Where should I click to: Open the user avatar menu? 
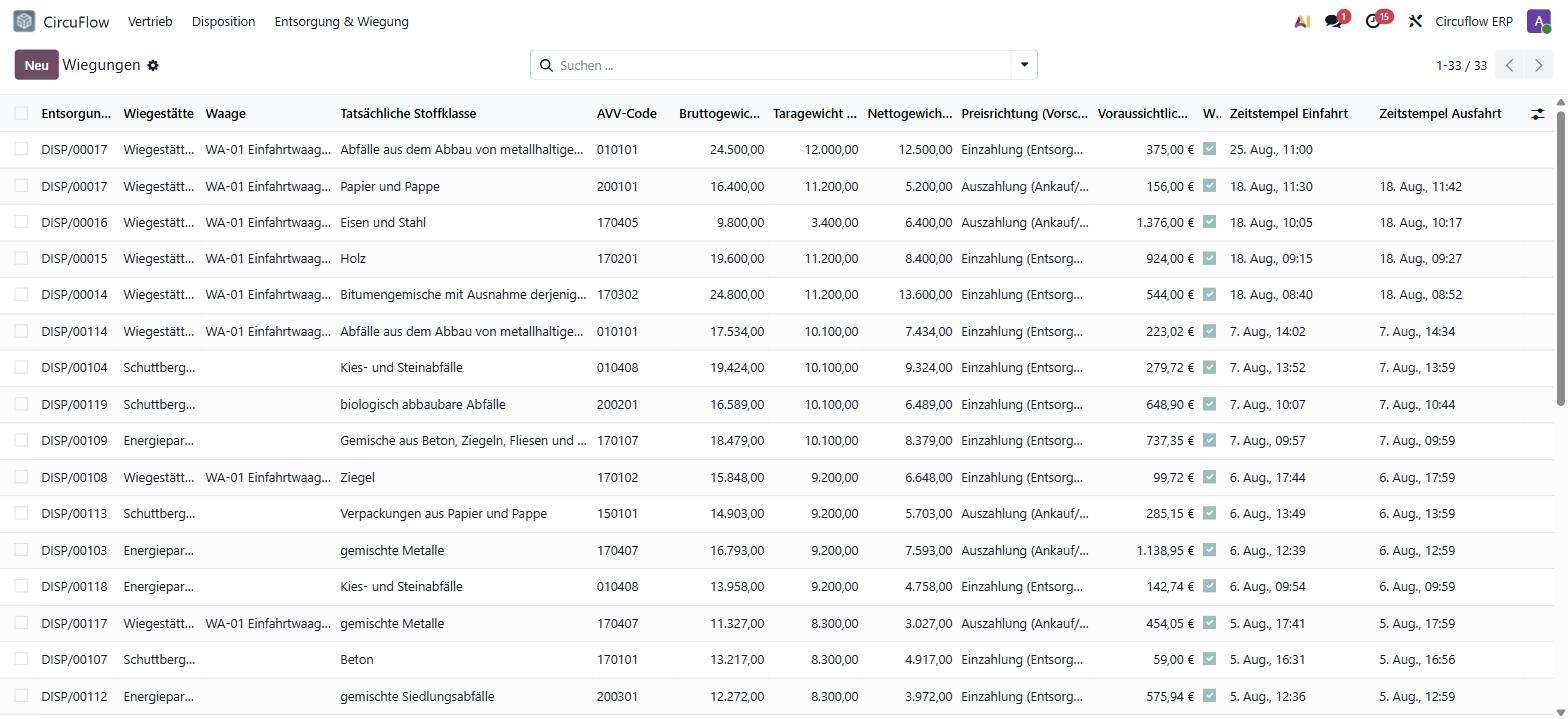(1538, 21)
